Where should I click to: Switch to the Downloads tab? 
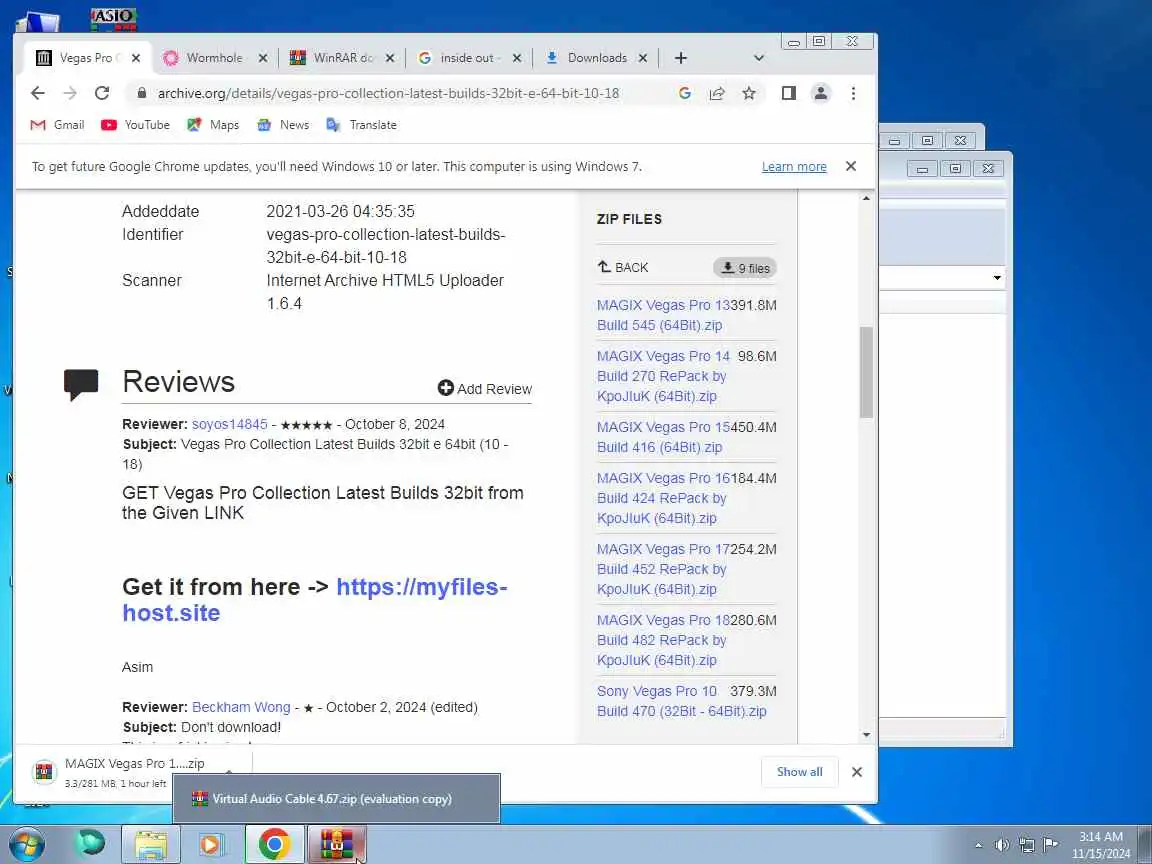pyautogui.click(x=596, y=58)
